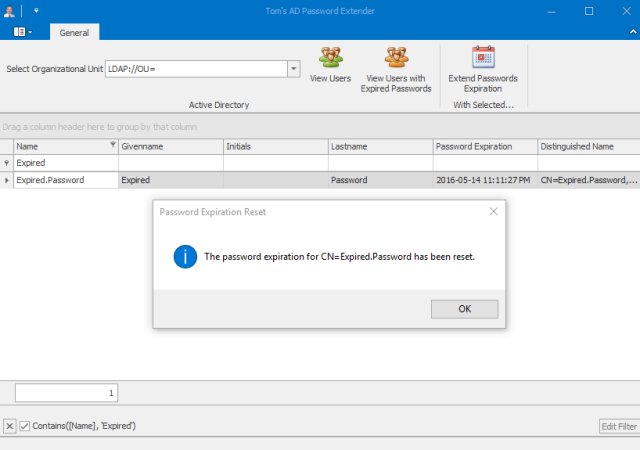Click the Edit Filter button
Screen dimensions: 640x450
tap(619, 426)
